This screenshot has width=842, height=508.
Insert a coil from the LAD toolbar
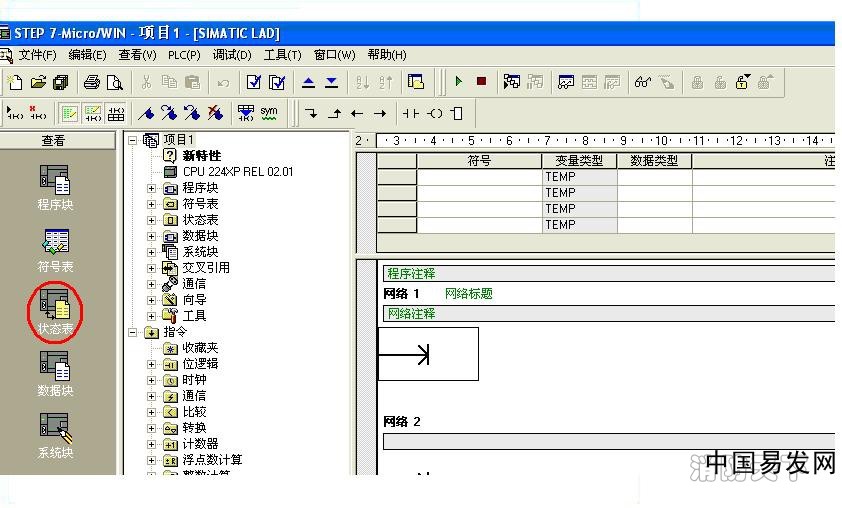(434, 113)
